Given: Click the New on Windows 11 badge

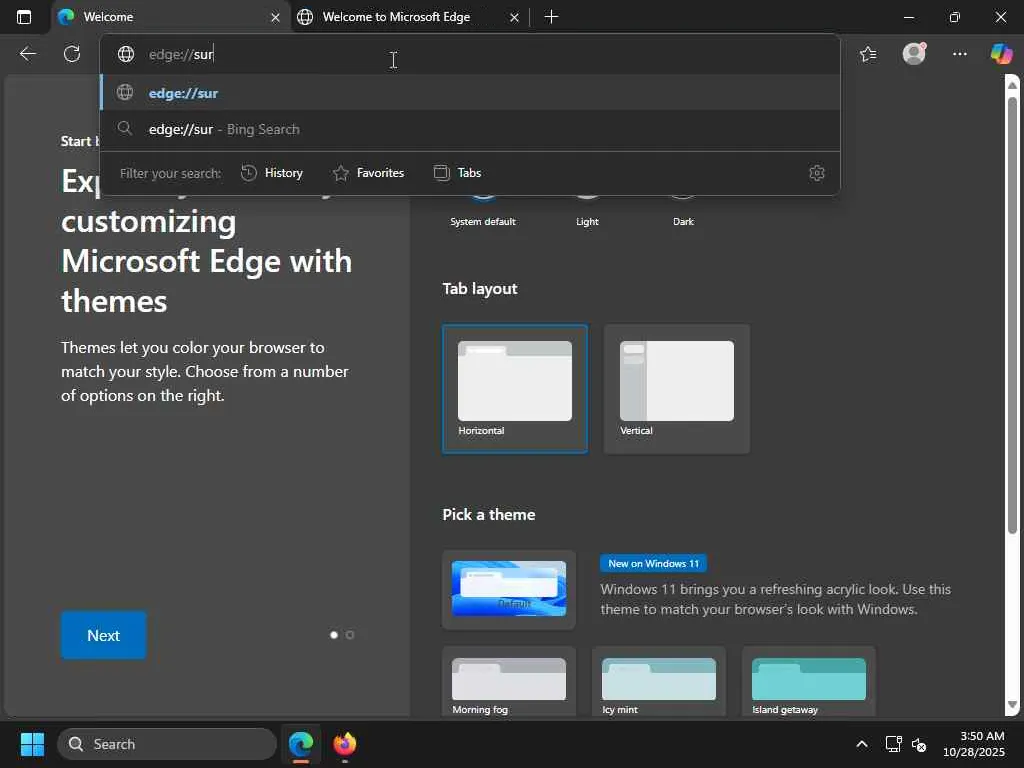Looking at the screenshot, I should pos(653,564).
